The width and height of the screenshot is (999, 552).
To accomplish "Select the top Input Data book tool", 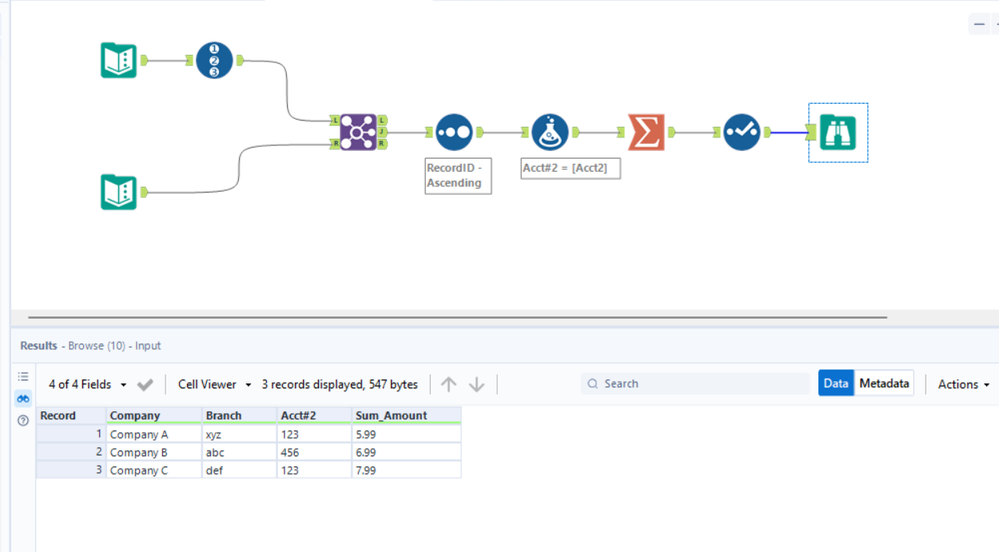I will click(119, 61).
